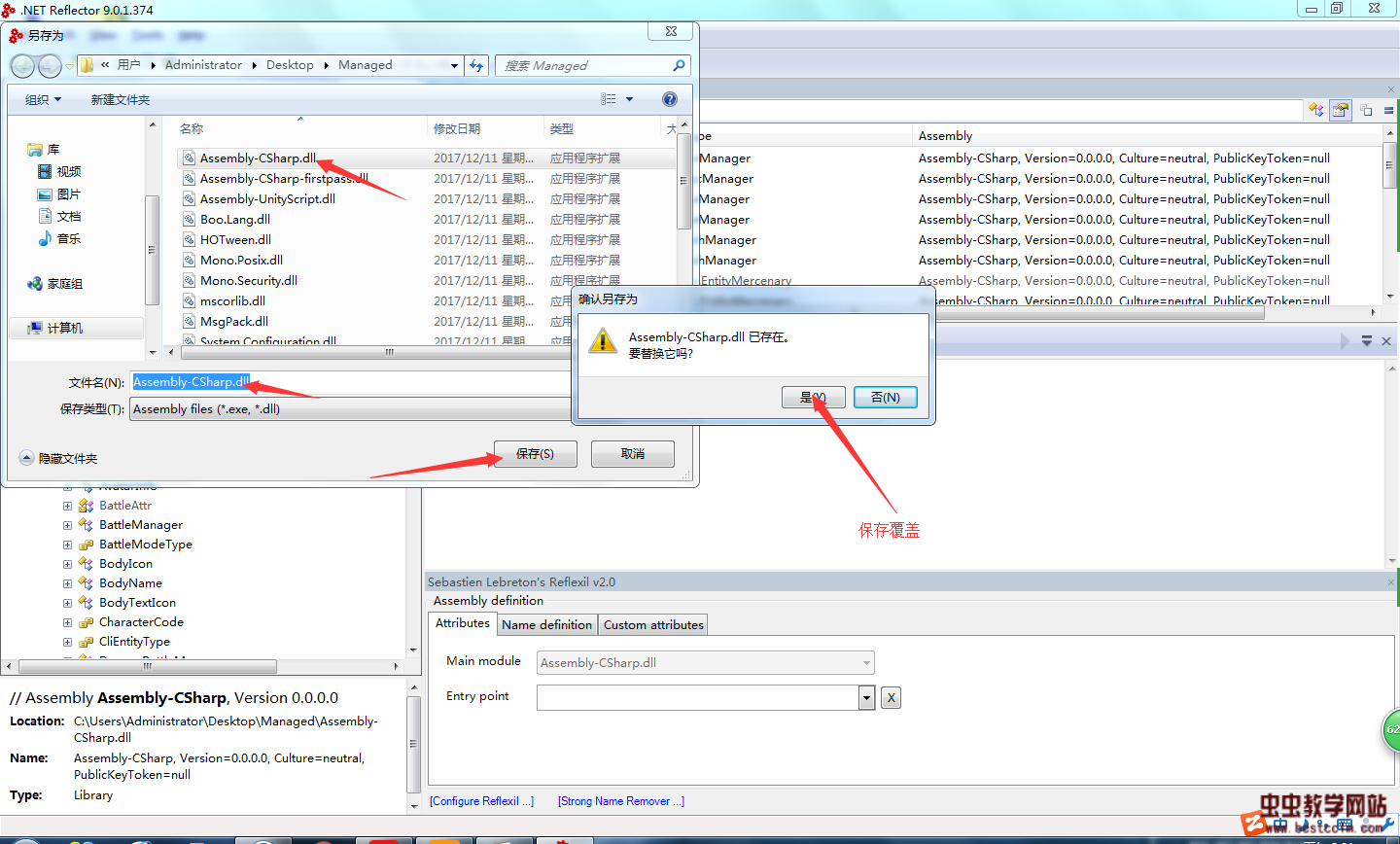The height and width of the screenshot is (844, 1400).
Task: Click 新建文件夹 to create a new folder
Action: pos(121,99)
